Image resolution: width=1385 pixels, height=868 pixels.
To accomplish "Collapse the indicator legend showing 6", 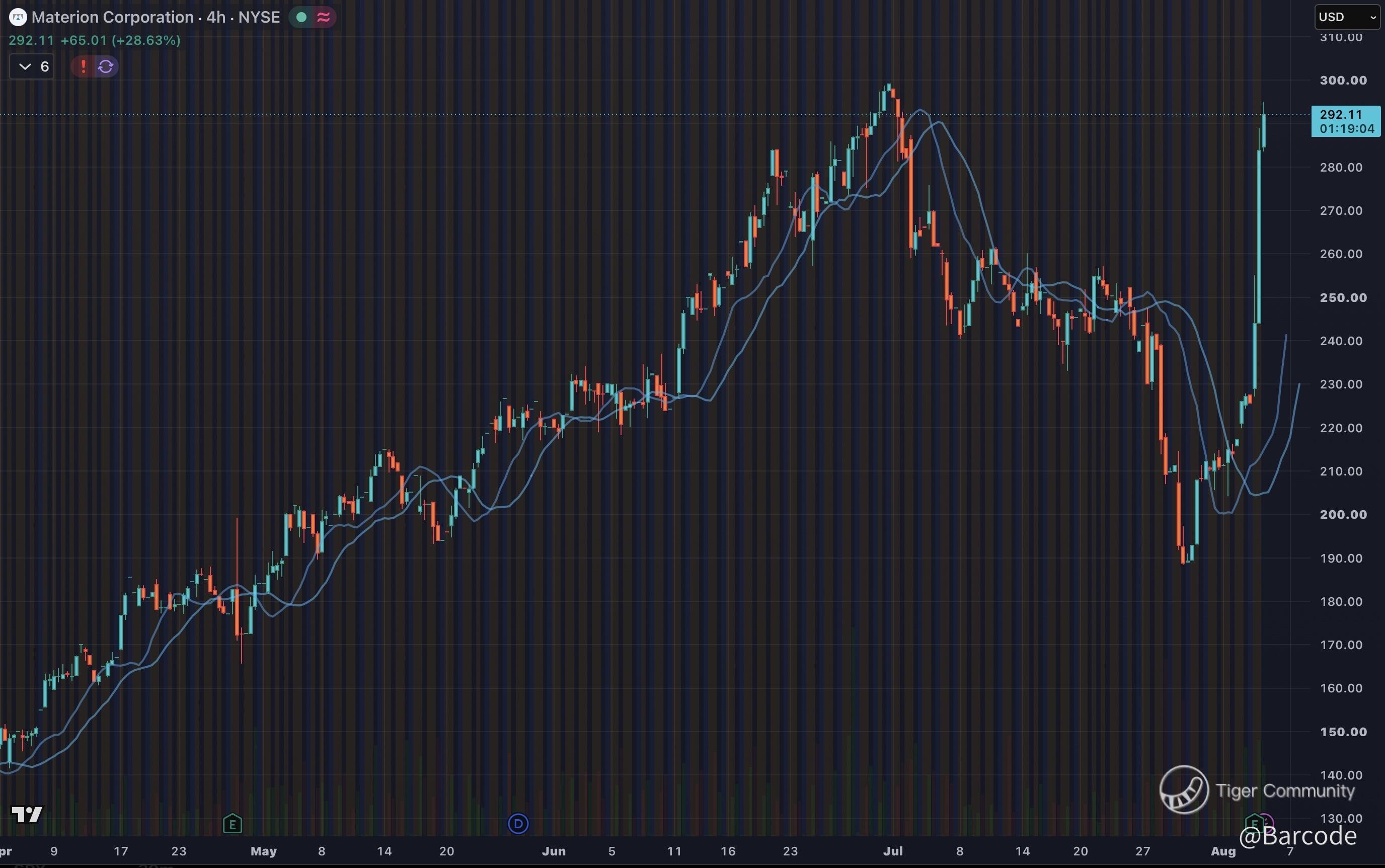I will tap(32, 66).
